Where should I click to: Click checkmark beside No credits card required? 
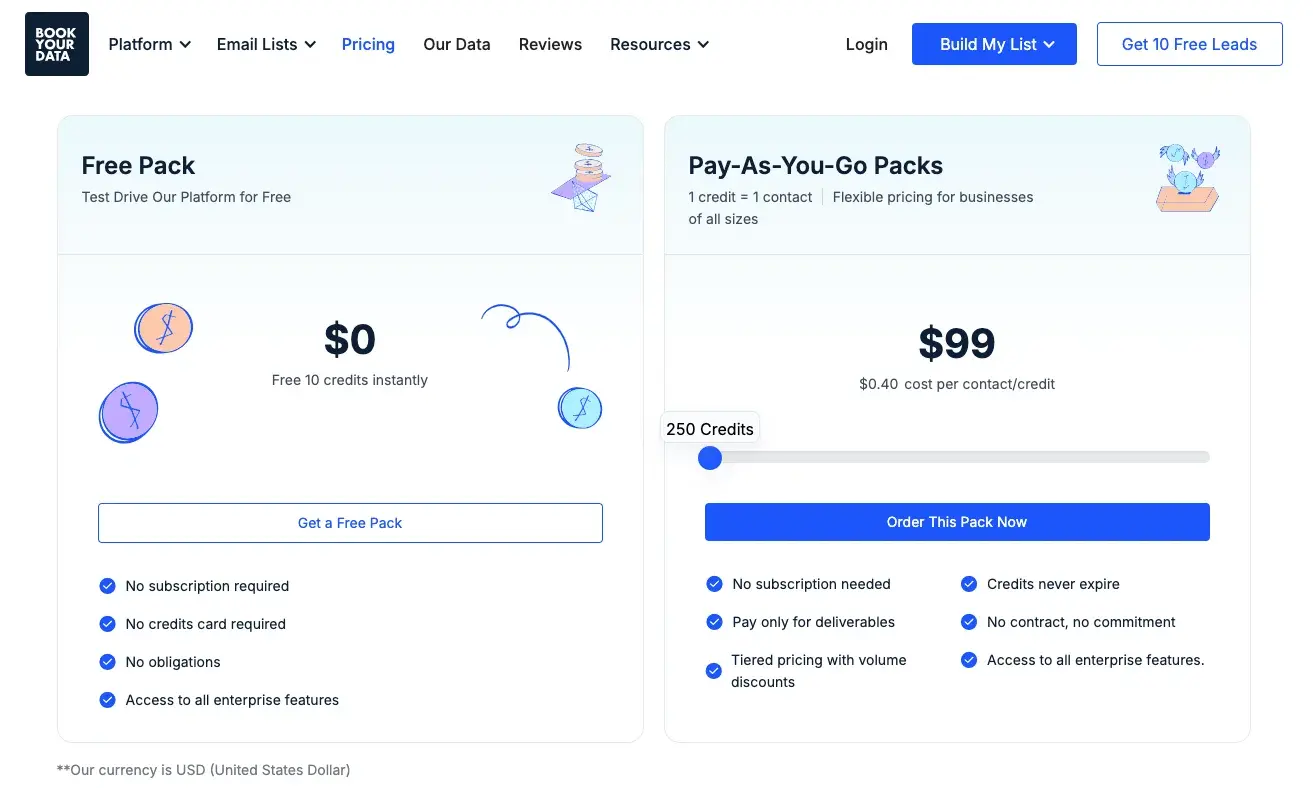click(107, 624)
